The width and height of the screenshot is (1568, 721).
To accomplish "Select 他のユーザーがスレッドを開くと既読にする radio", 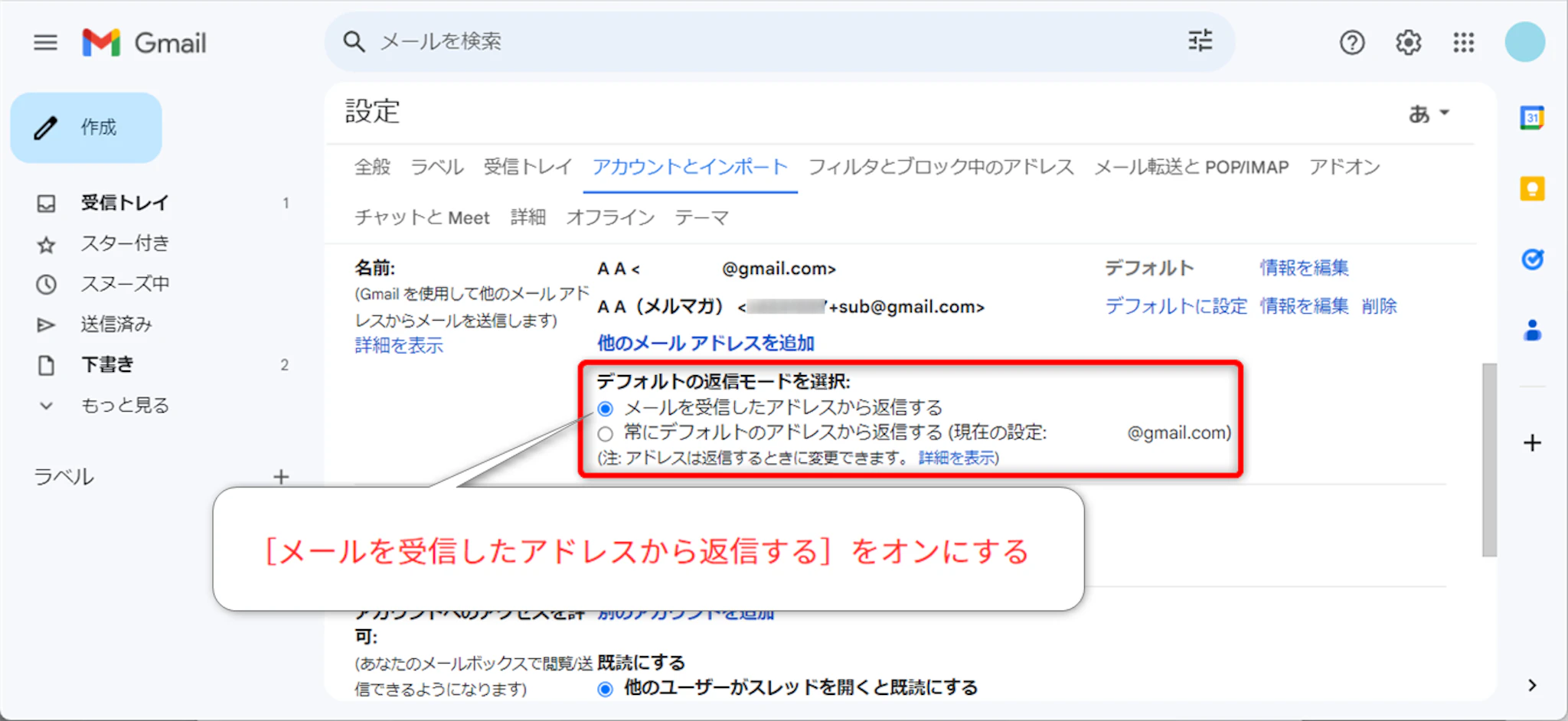I will pyautogui.click(x=606, y=689).
